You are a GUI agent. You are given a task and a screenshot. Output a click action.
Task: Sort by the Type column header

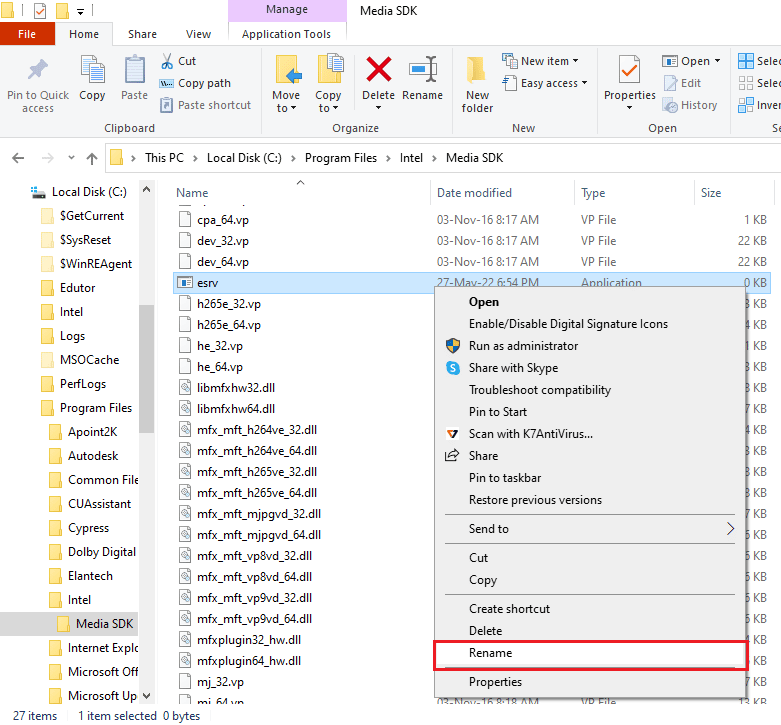[x=593, y=193]
